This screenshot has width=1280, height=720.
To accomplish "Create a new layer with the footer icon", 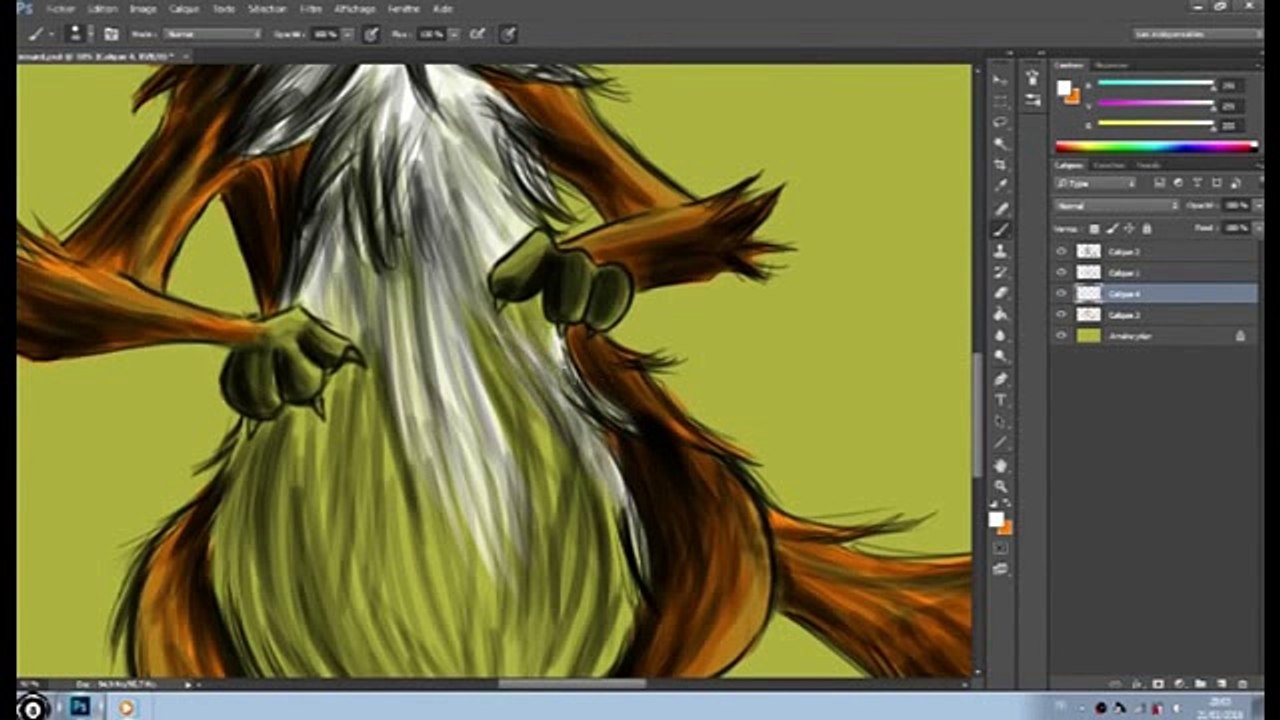I will point(1221,684).
